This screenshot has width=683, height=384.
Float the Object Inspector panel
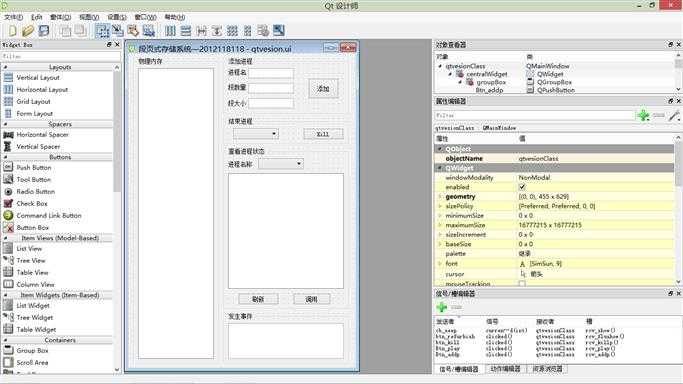pyautogui.click(x=670, y=44)
